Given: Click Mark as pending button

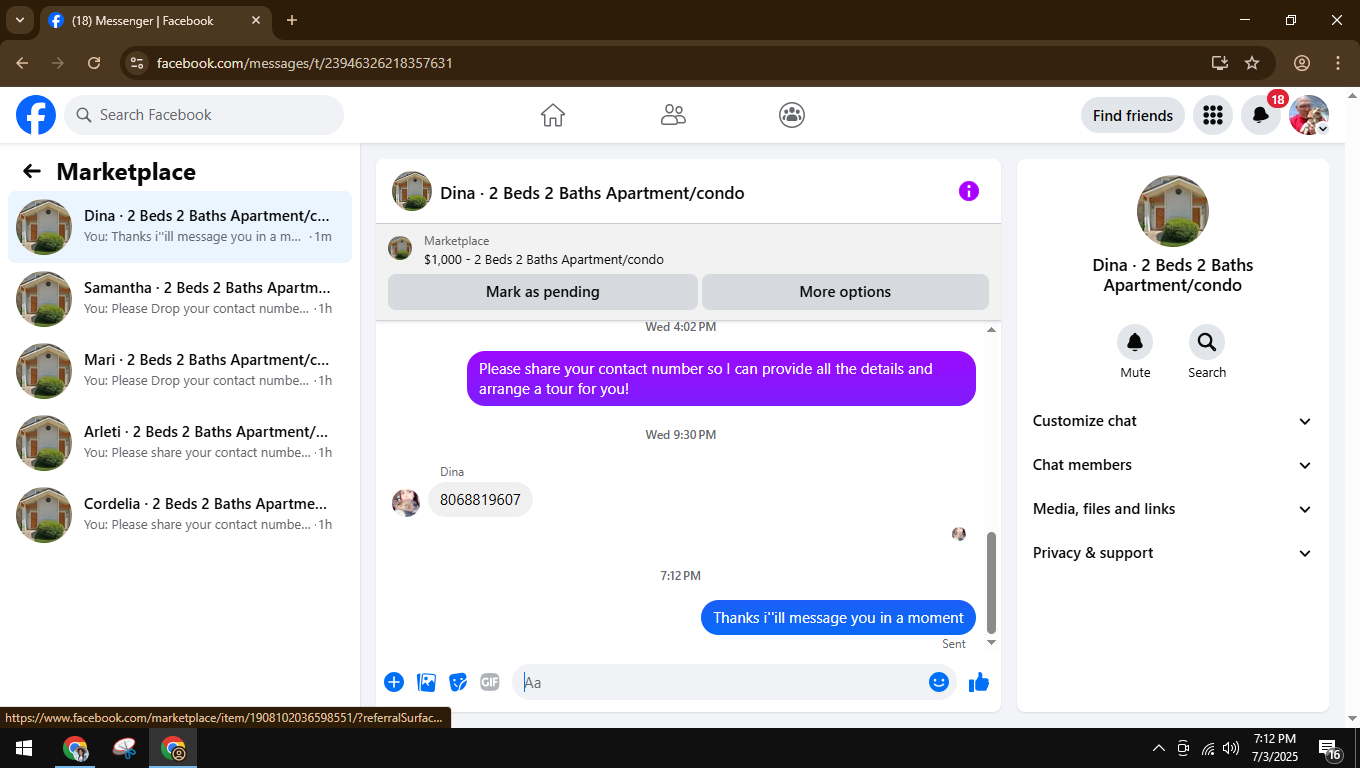Looking at the screenshot, I should (543, 292).
